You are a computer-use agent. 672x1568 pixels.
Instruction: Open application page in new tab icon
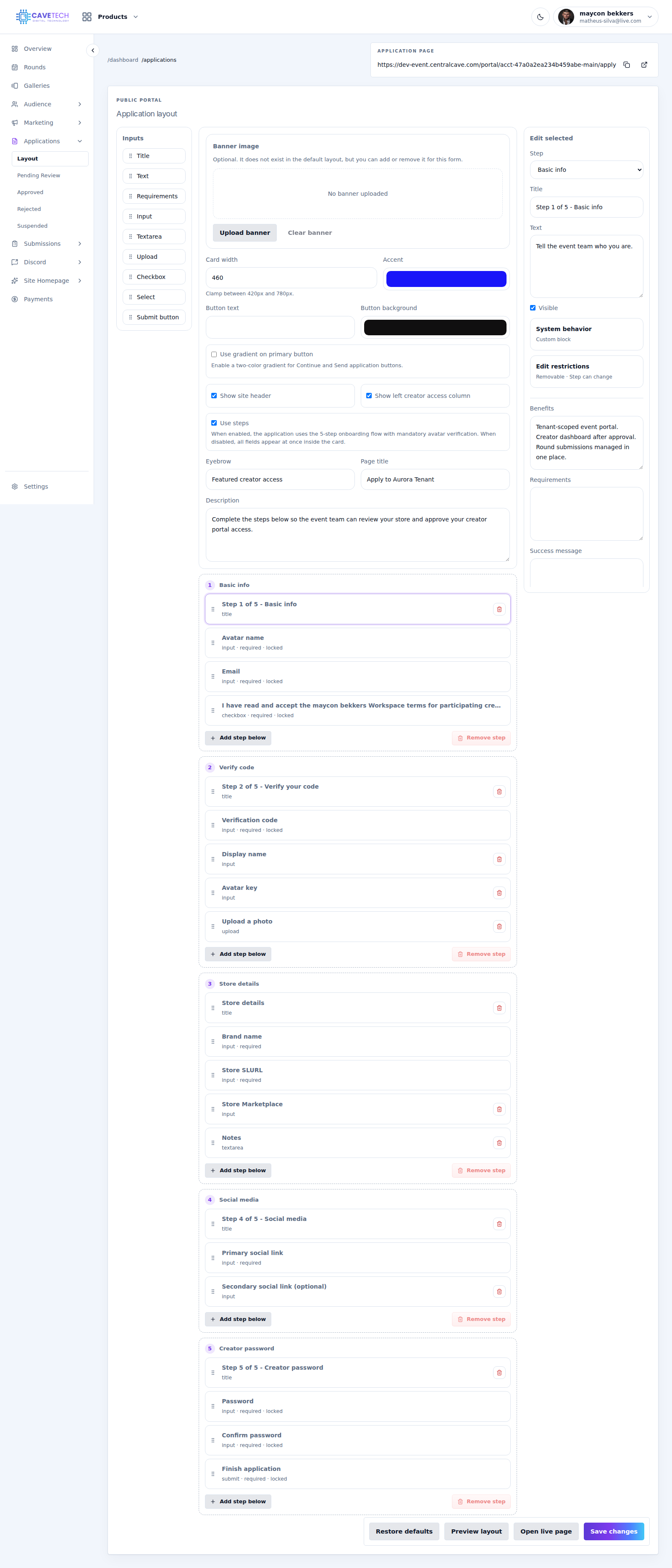tap(644, 65)
